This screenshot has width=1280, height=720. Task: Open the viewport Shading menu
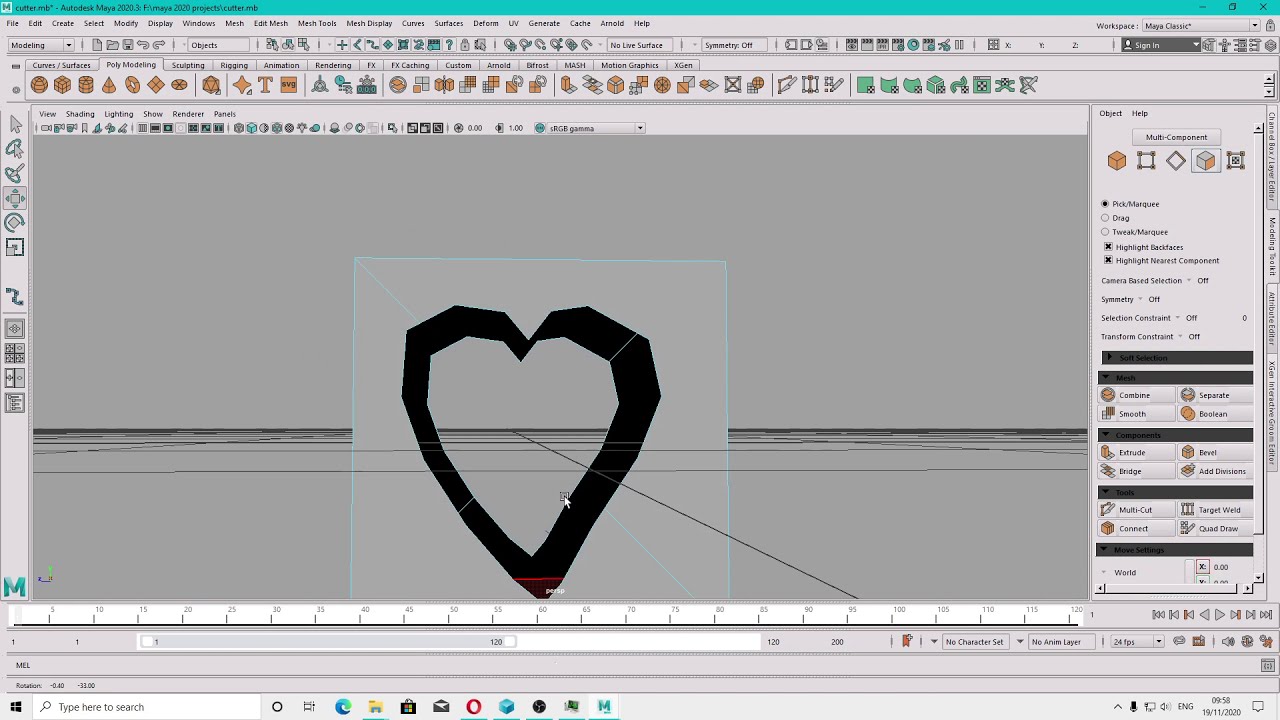point(80,114)
